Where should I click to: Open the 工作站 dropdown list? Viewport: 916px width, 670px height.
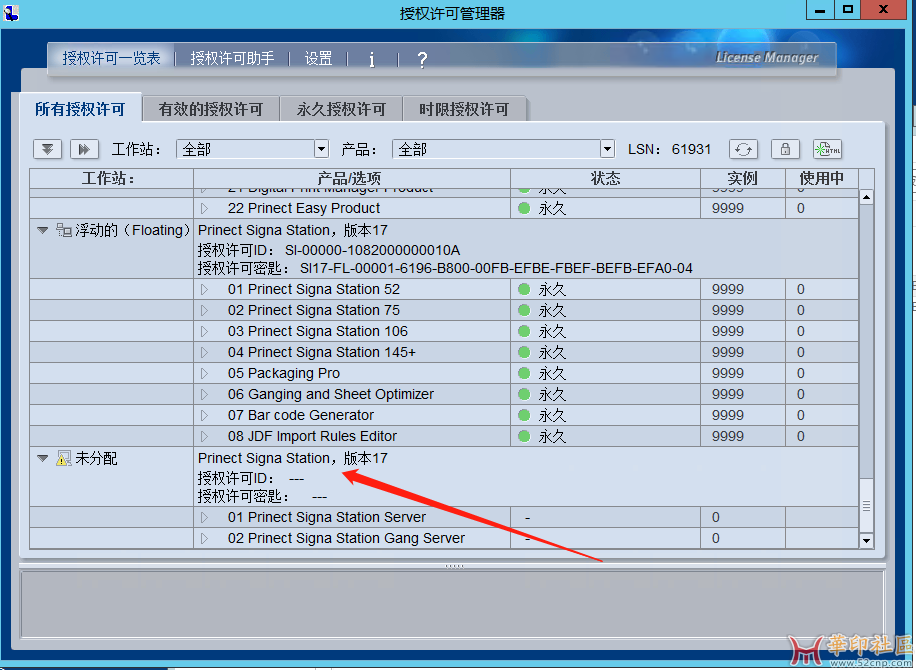321,150
